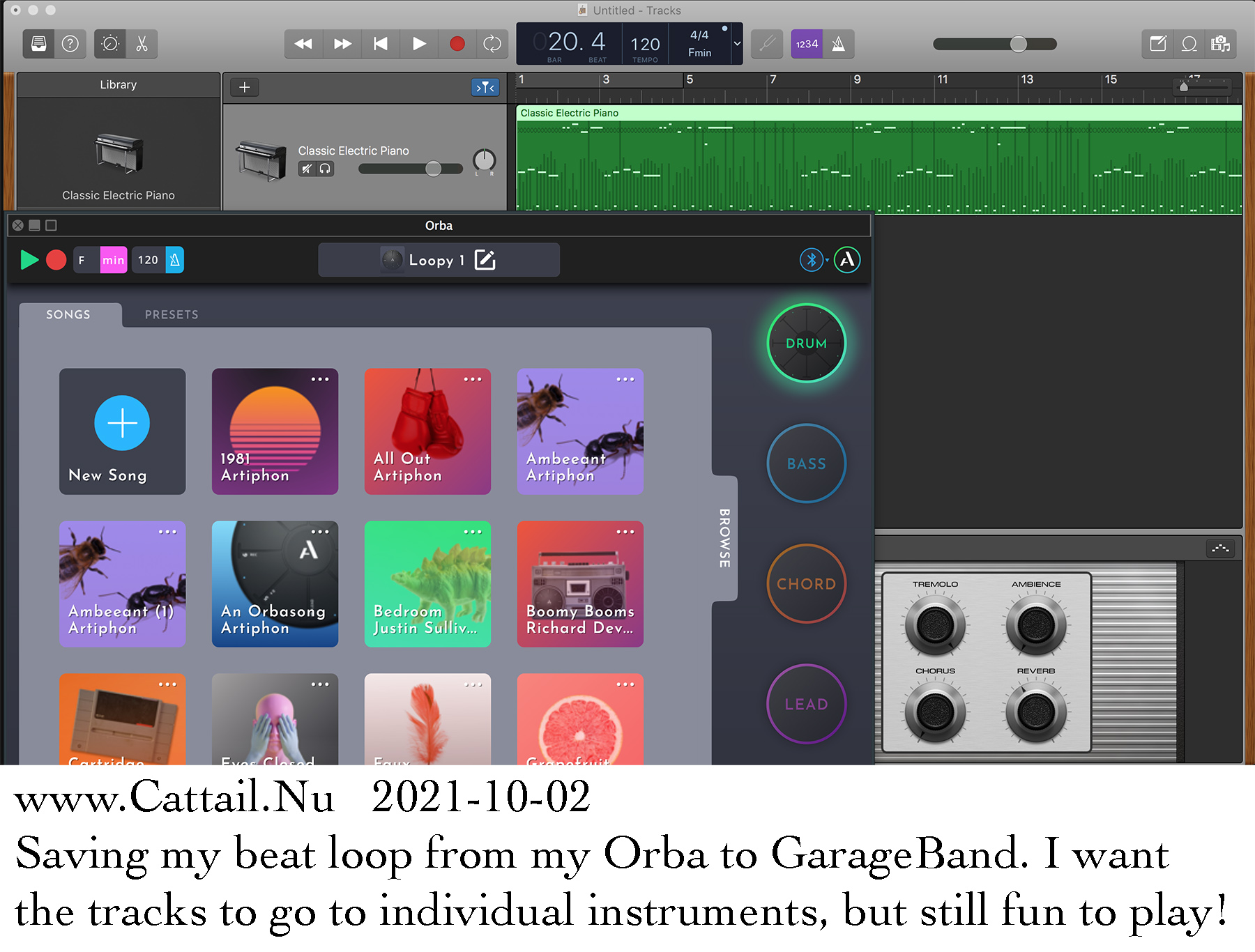Add a new track with plus button
Image resolution: width=1255 pixels, height=952 pixels.
tap(245, 87)
